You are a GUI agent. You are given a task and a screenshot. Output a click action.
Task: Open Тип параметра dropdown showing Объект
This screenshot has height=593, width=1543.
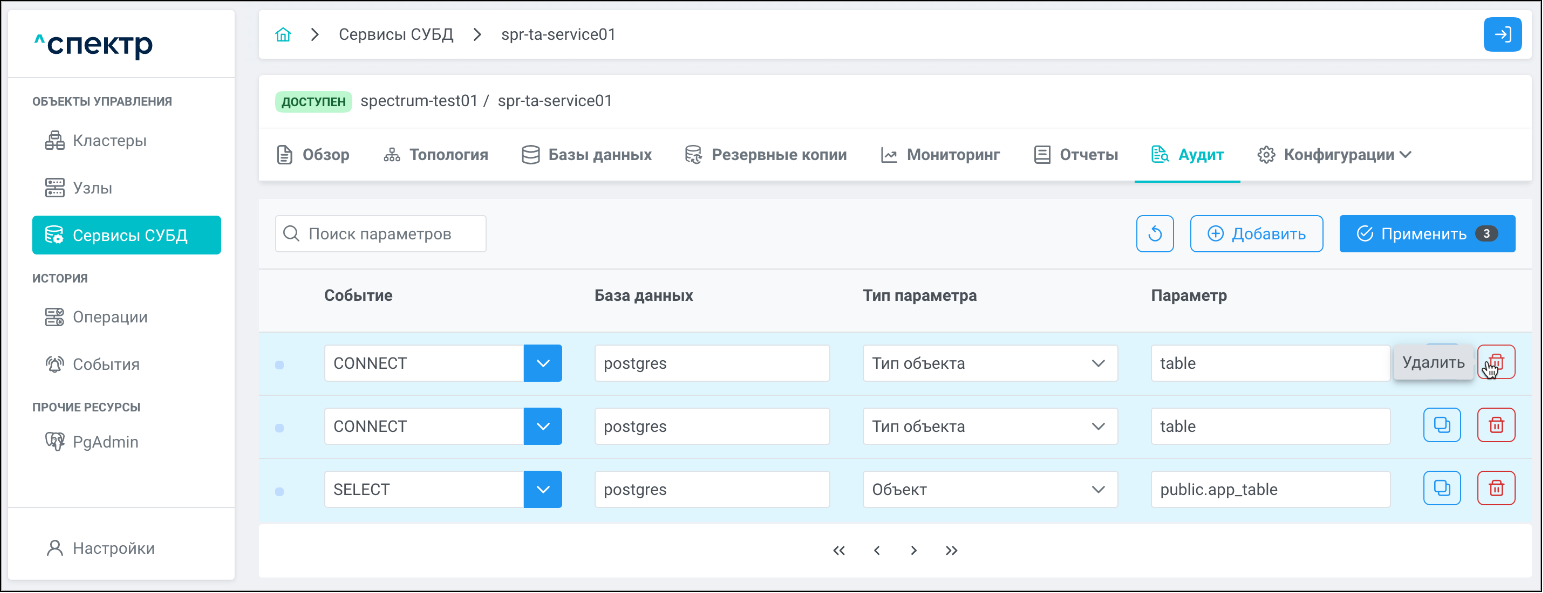click(989, 490)
